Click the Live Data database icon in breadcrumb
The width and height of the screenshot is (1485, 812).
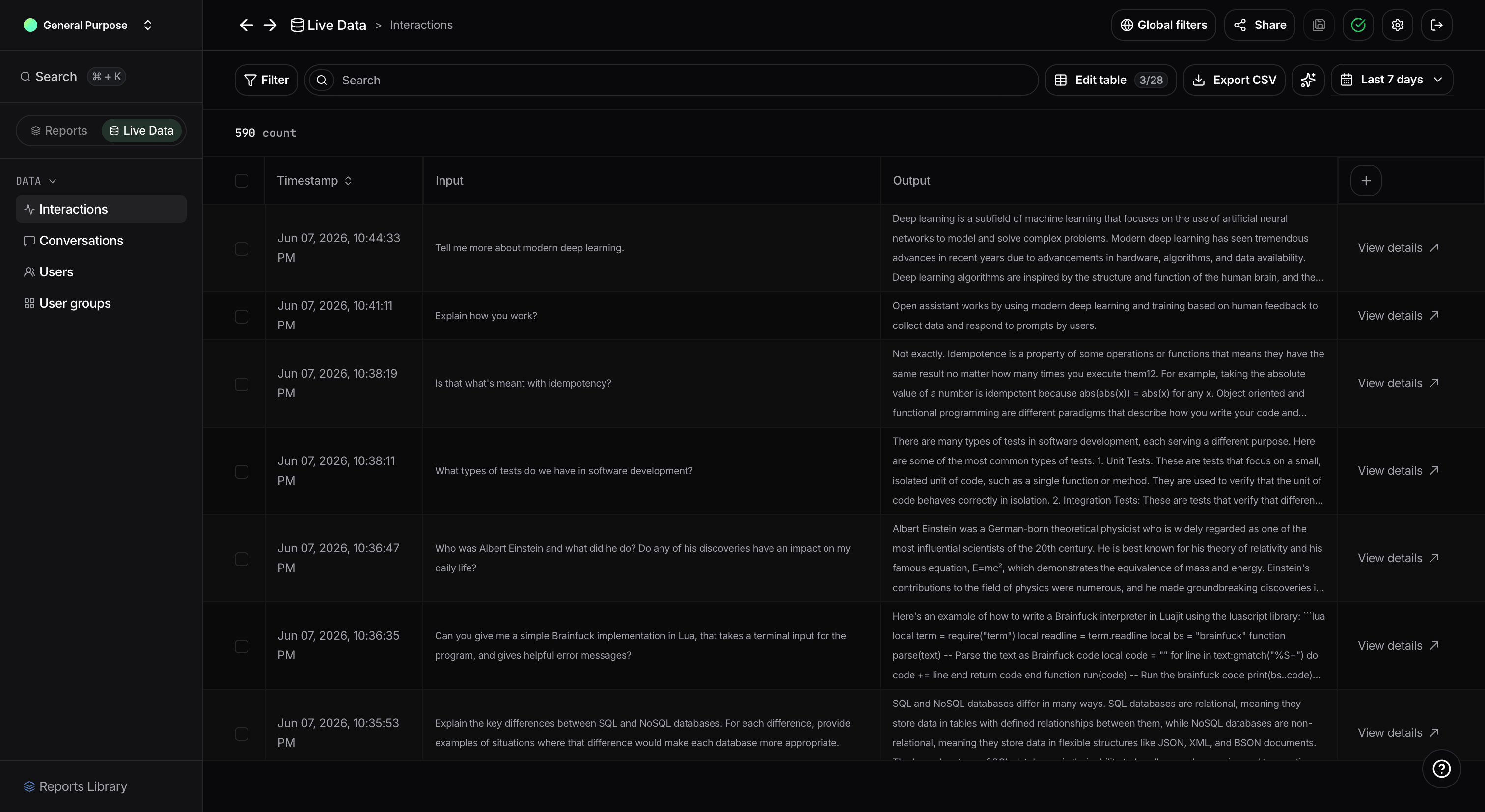[x=297, y=25]
